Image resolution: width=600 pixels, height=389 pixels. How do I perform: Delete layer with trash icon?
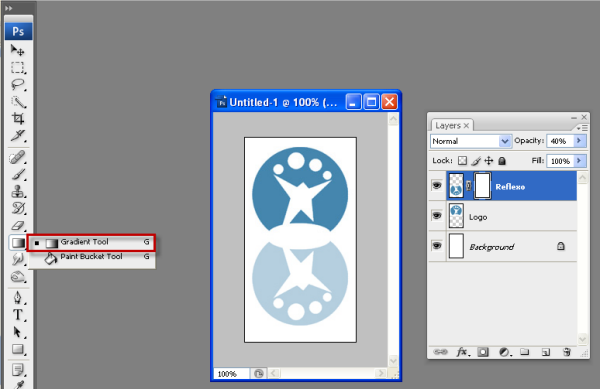pyautogui.click(x=567, y=352)
